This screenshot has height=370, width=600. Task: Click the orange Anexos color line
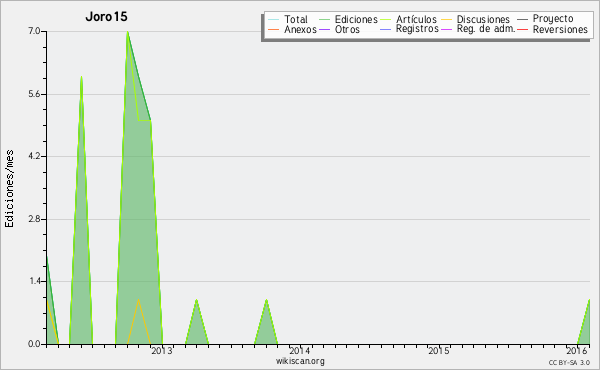273,29
